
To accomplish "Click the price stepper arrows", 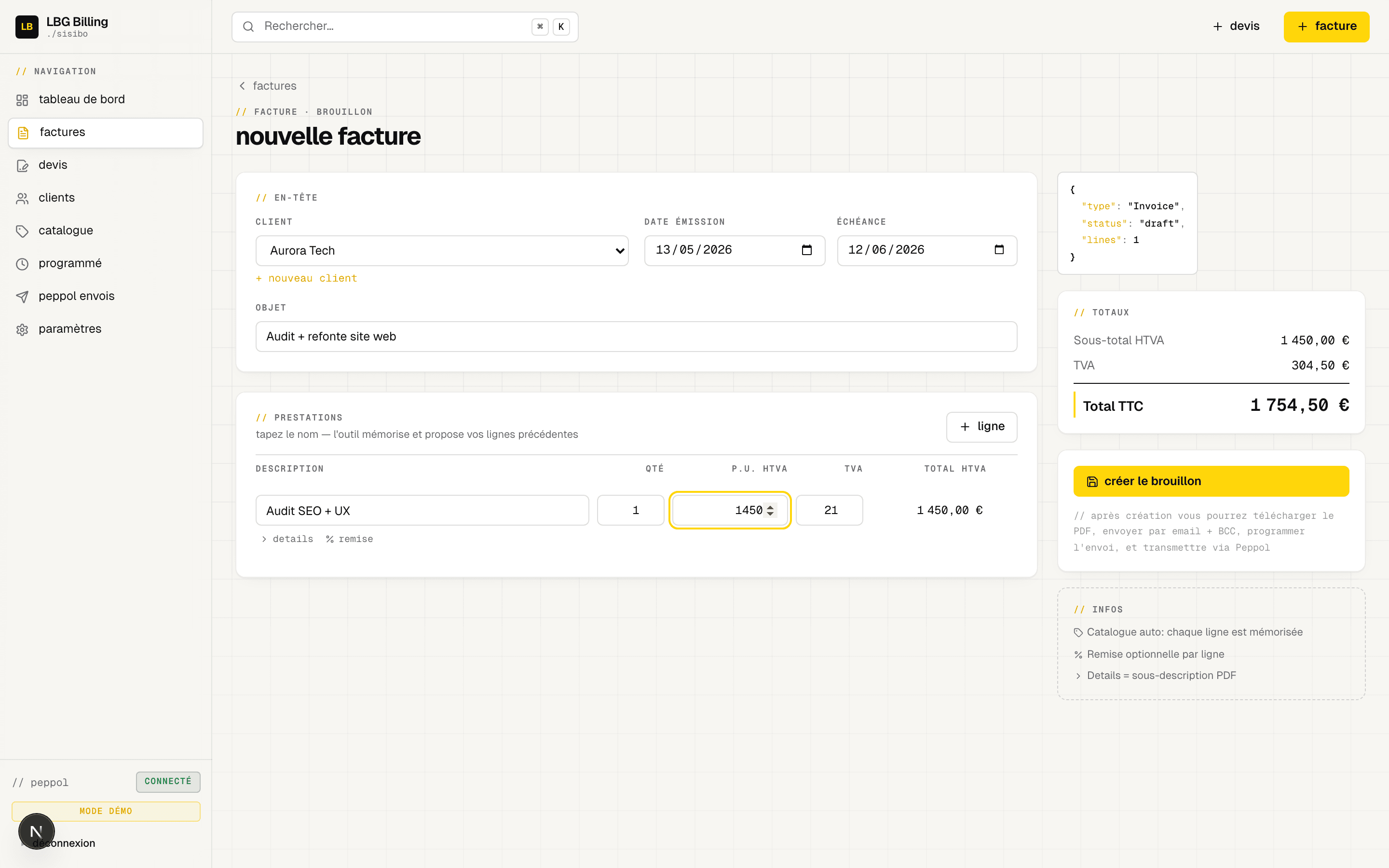I will pyautogui.click(x=770, y=510).
